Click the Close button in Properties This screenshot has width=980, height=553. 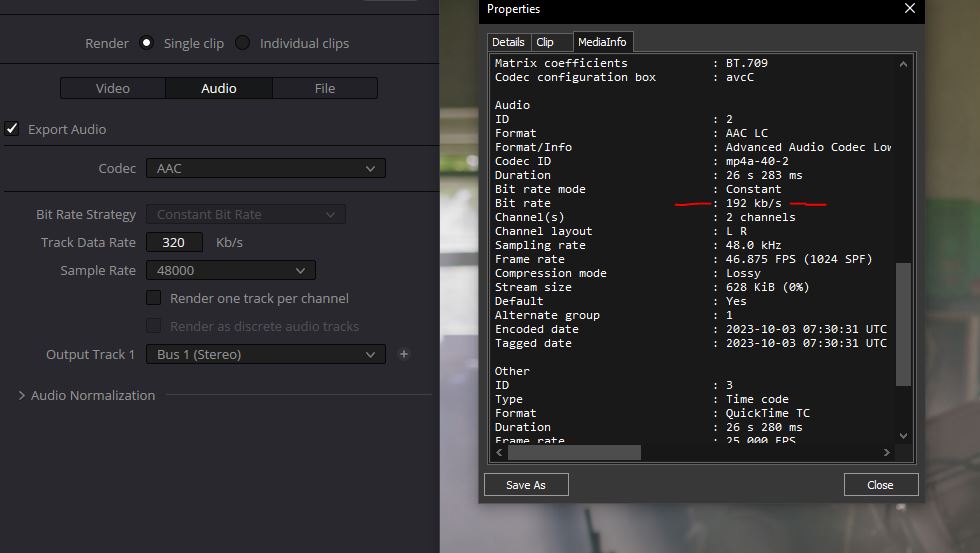(x=880, y=485)
